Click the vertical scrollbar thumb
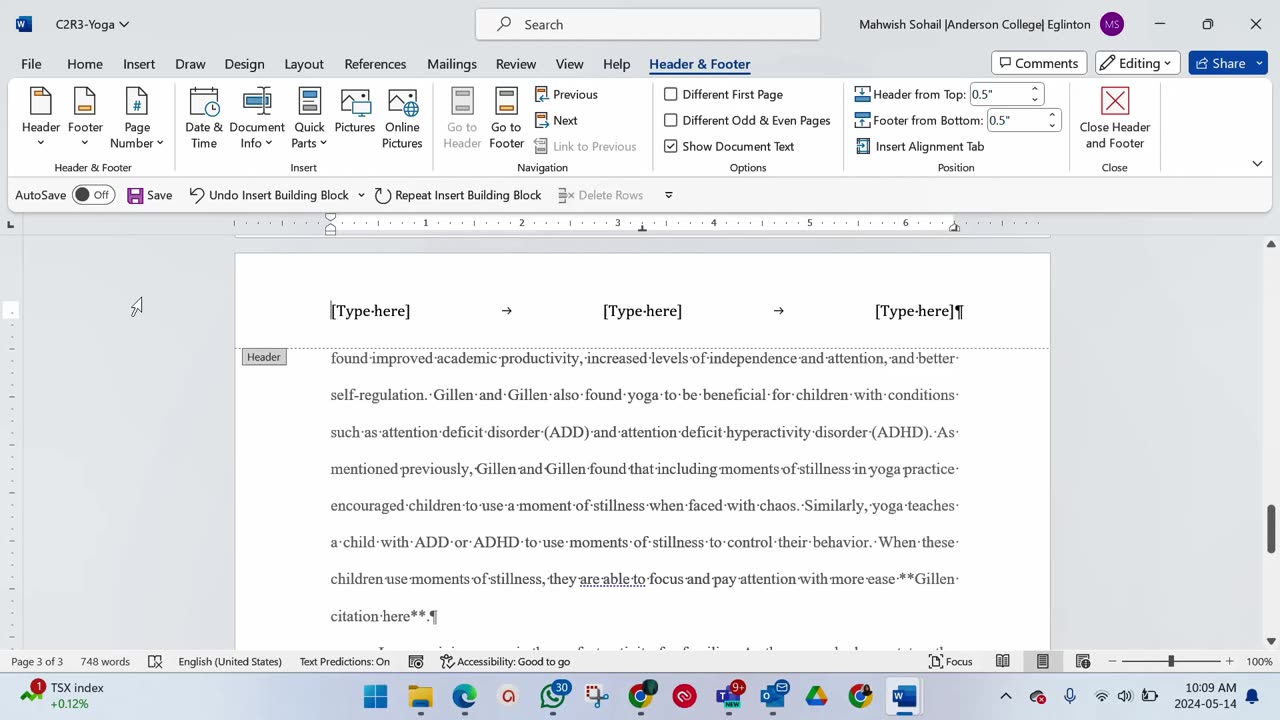 click(1271, 529)
